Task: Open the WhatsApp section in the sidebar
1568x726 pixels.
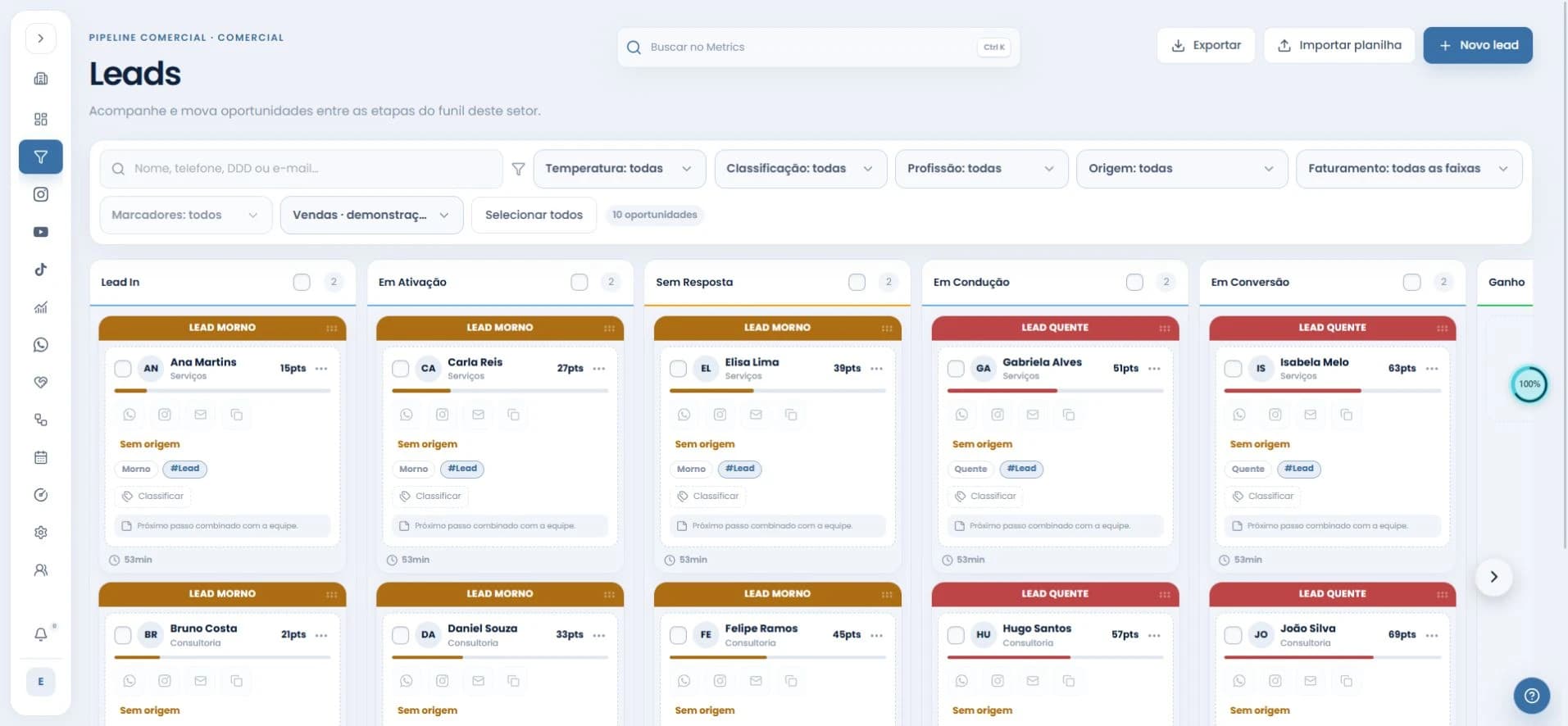Action: click(x=41, y=345)
